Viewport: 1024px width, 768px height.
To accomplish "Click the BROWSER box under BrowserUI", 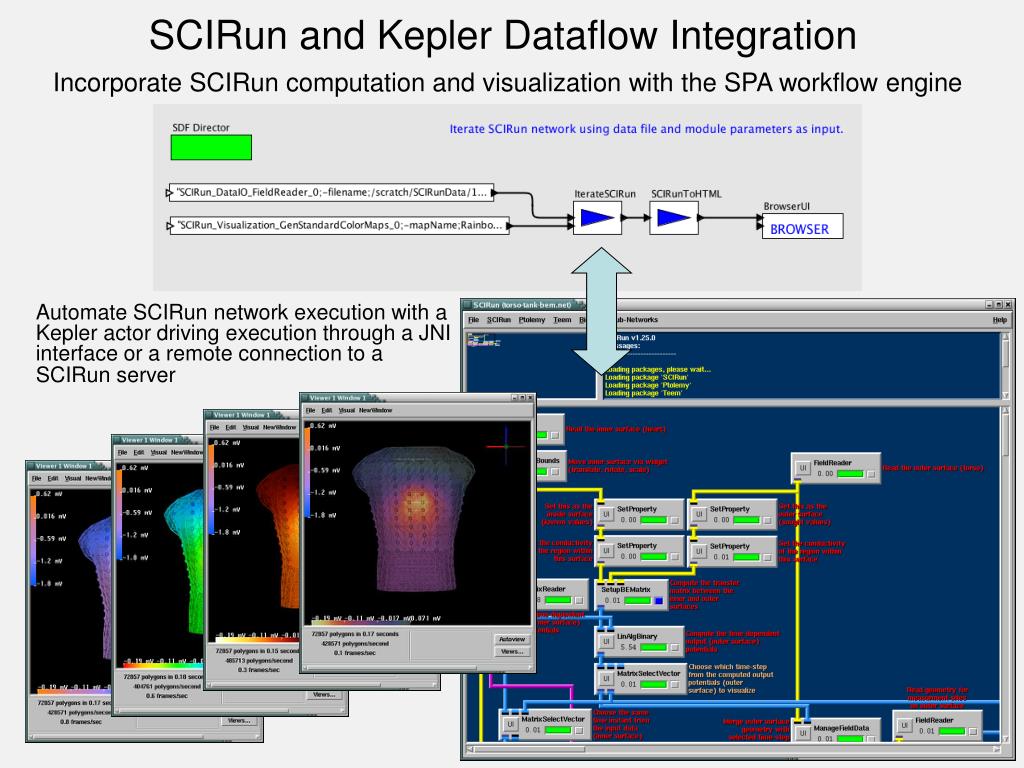I will (803, 227).
